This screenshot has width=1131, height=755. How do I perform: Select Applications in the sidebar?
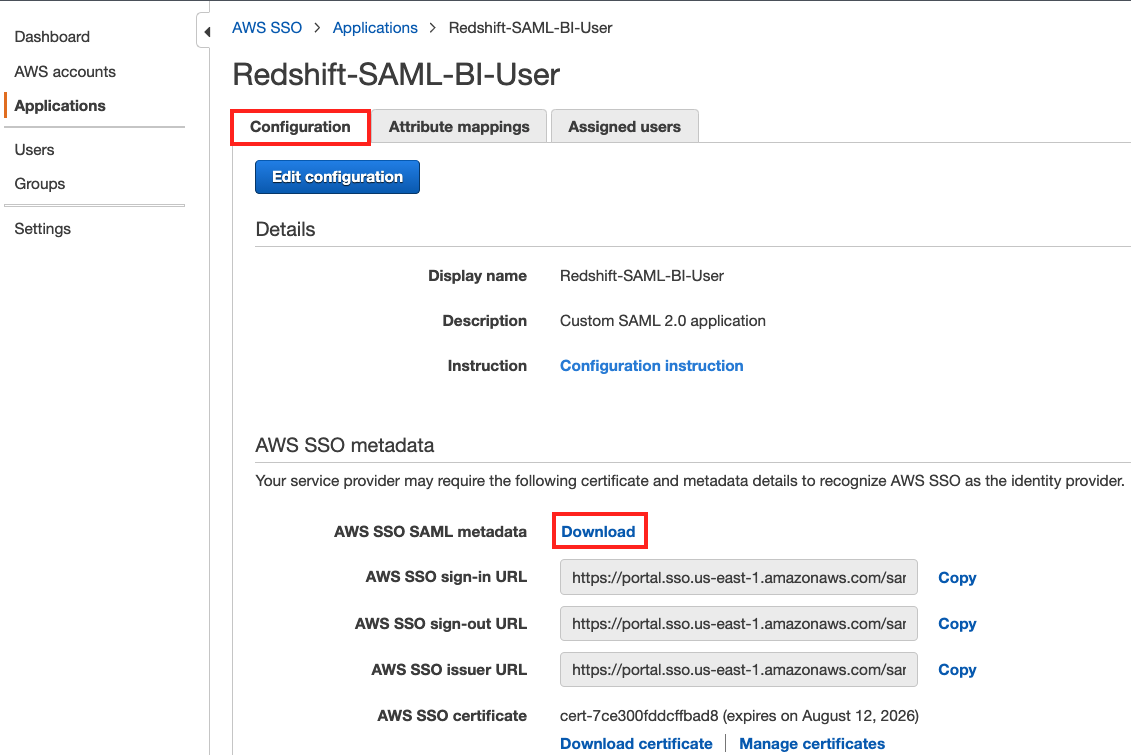click(60, 106)
